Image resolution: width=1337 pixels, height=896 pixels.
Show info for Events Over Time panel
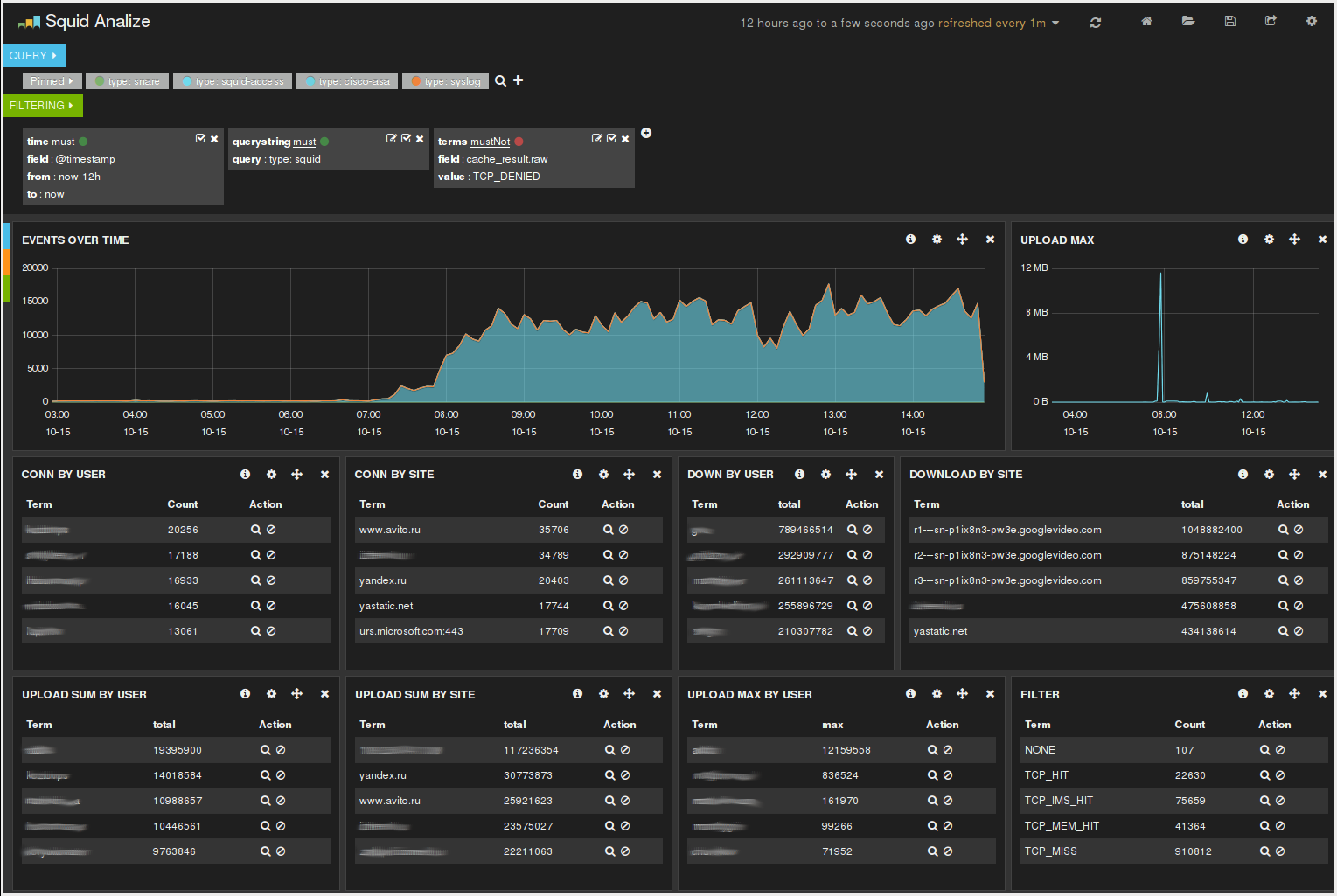tap(910, 239)
